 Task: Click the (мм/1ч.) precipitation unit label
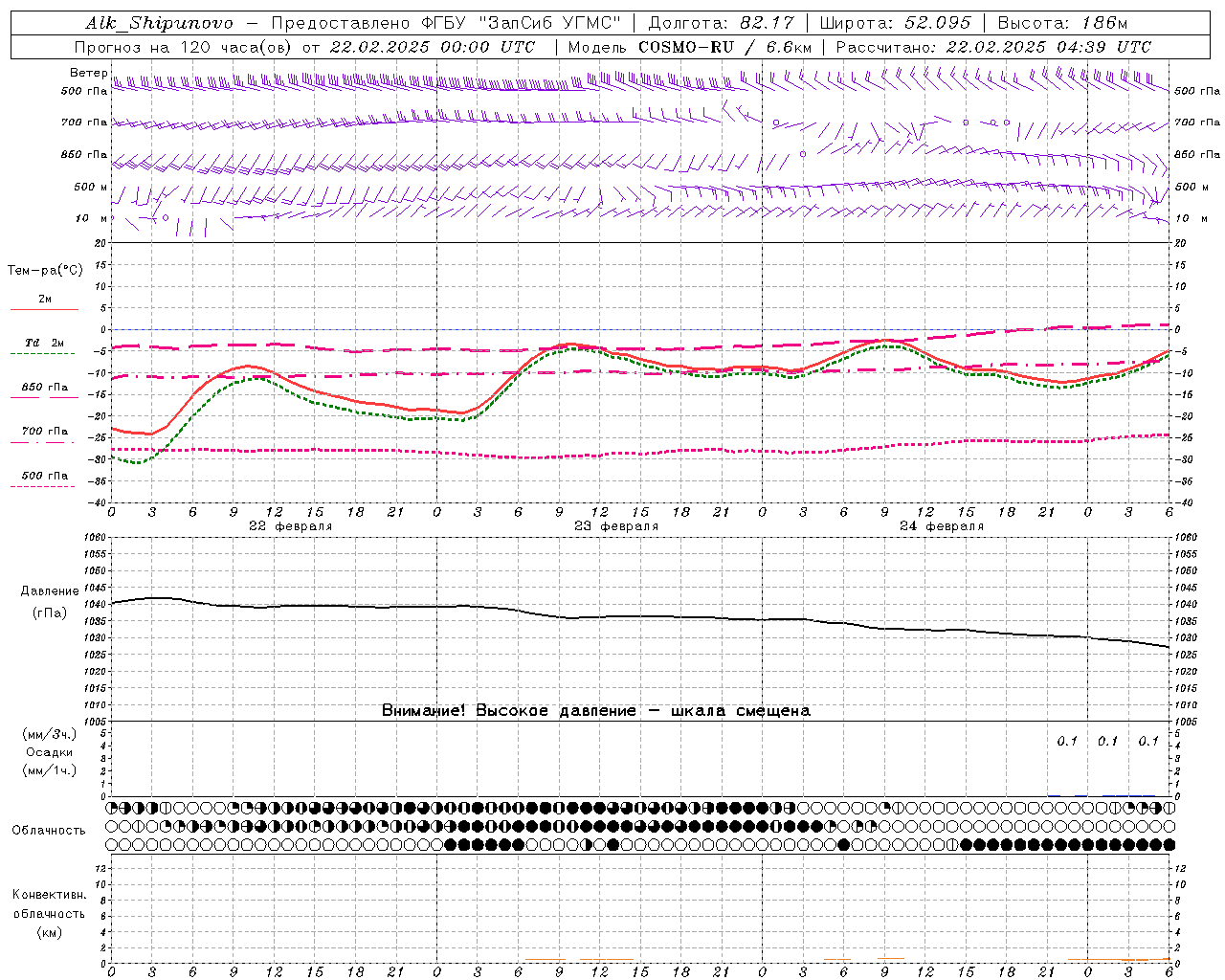tap(50, 770)
